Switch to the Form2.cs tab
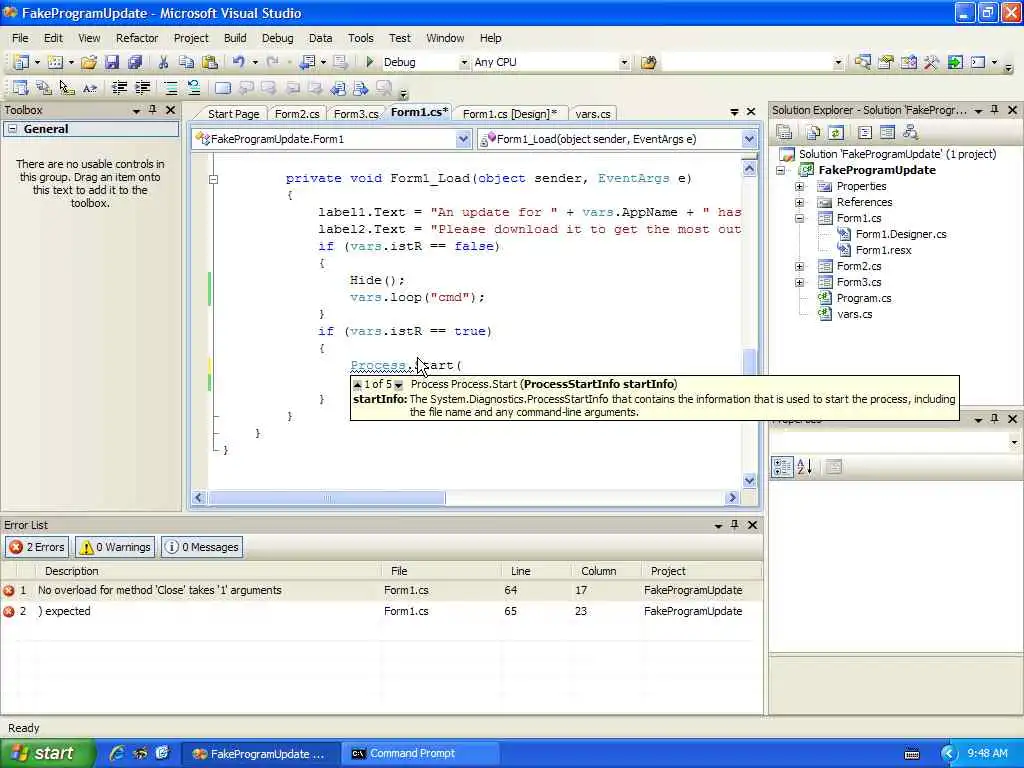Image resolution: width=1024 pixels, height=768 pixels. (x=297, y=114)
